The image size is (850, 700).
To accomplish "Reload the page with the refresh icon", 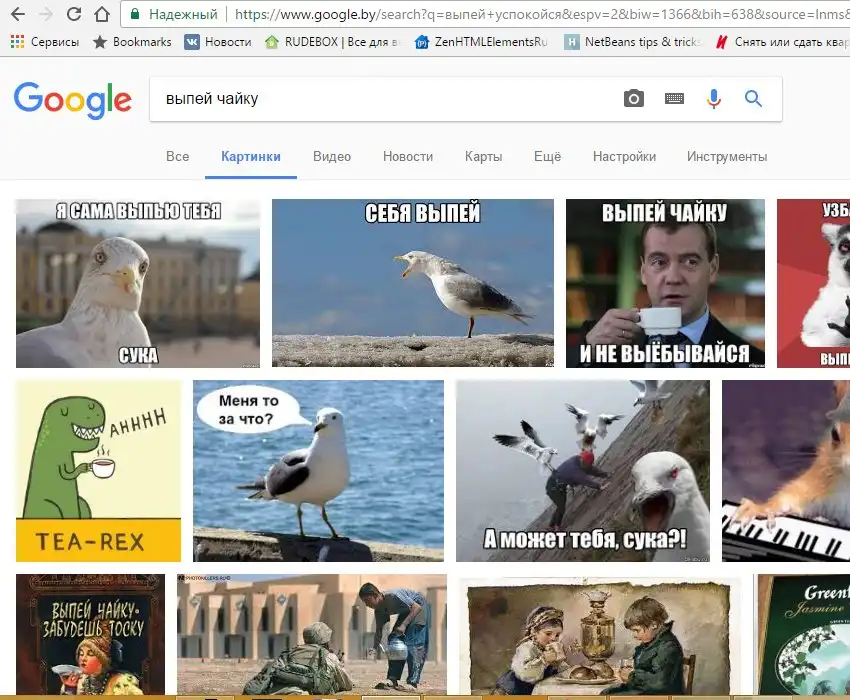I will [x=74, y=15].
